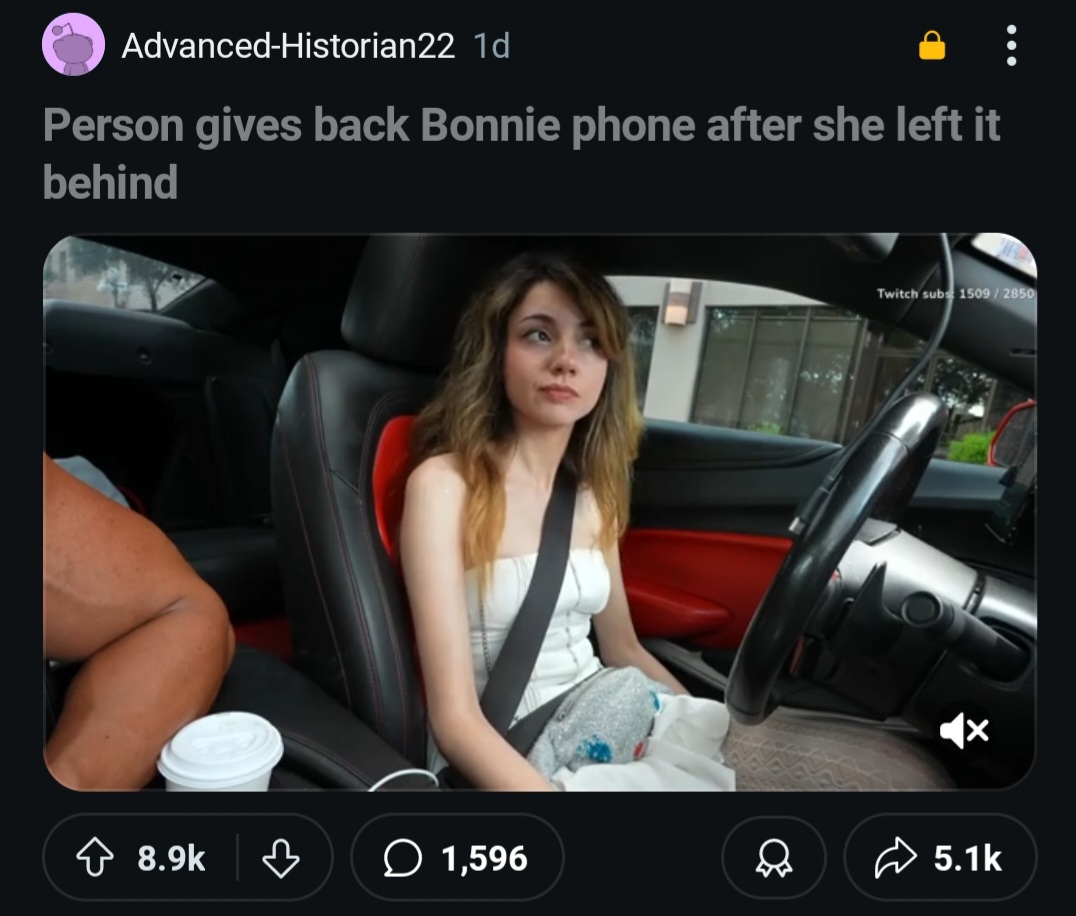Open Advanced-Historian22 user profile
Viewport: 1076px width, 916px height.
tap(288, 46)
